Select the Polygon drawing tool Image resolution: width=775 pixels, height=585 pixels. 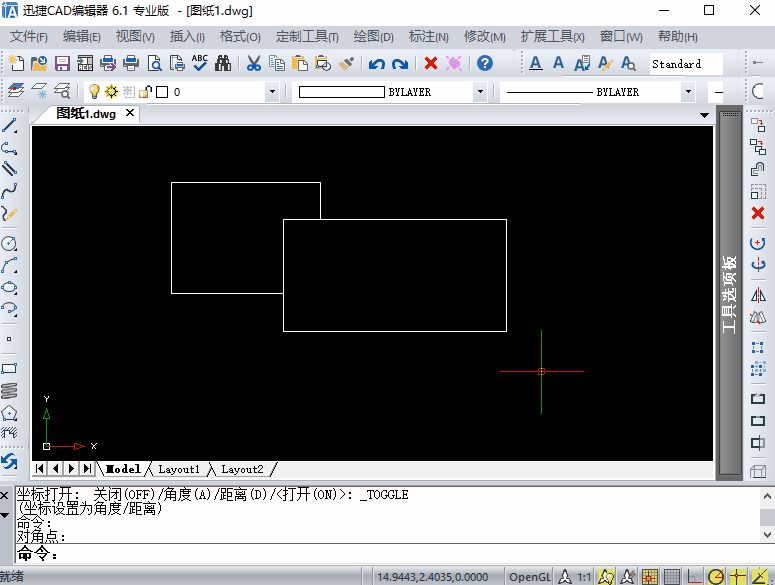9,413
